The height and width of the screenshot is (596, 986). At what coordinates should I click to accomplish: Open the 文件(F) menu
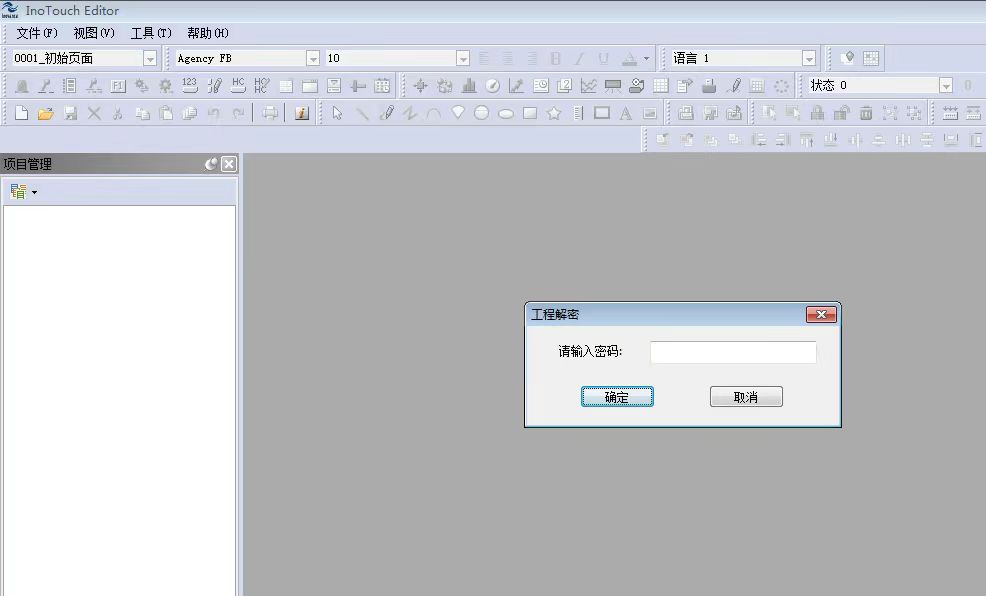click(x=37, y=33)
